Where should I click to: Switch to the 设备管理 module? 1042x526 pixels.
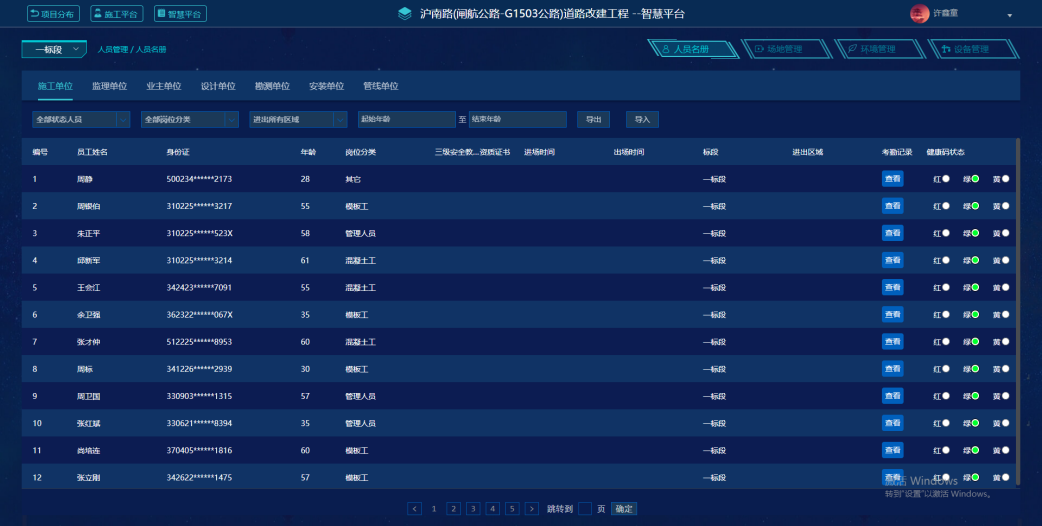pyautogui.click(x=972, y=49)
